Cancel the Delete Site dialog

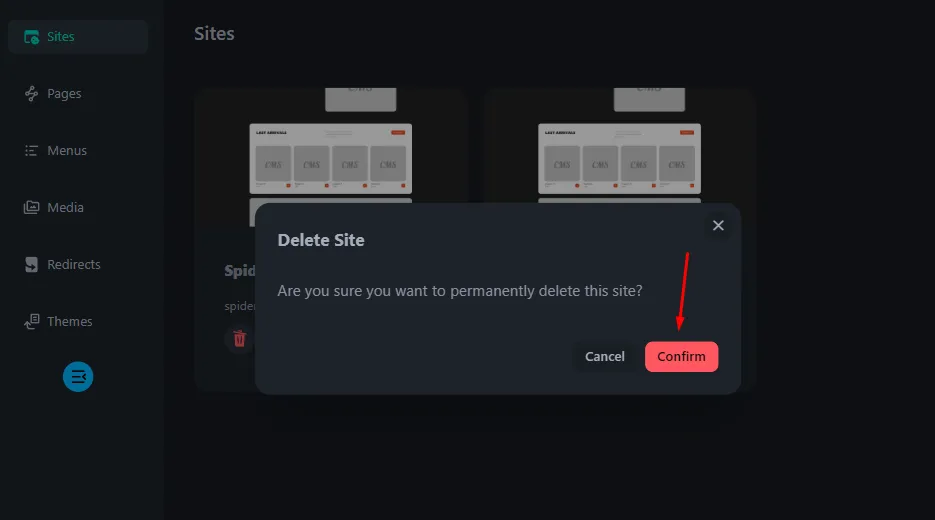[x=605, y=357]
